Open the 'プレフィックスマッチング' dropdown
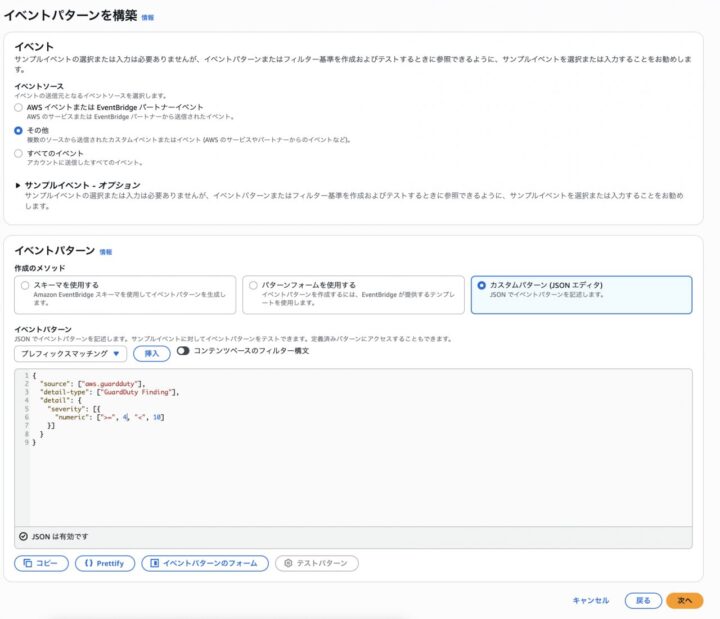Viewport: 720px width, 619px height. tap(70, 353)
